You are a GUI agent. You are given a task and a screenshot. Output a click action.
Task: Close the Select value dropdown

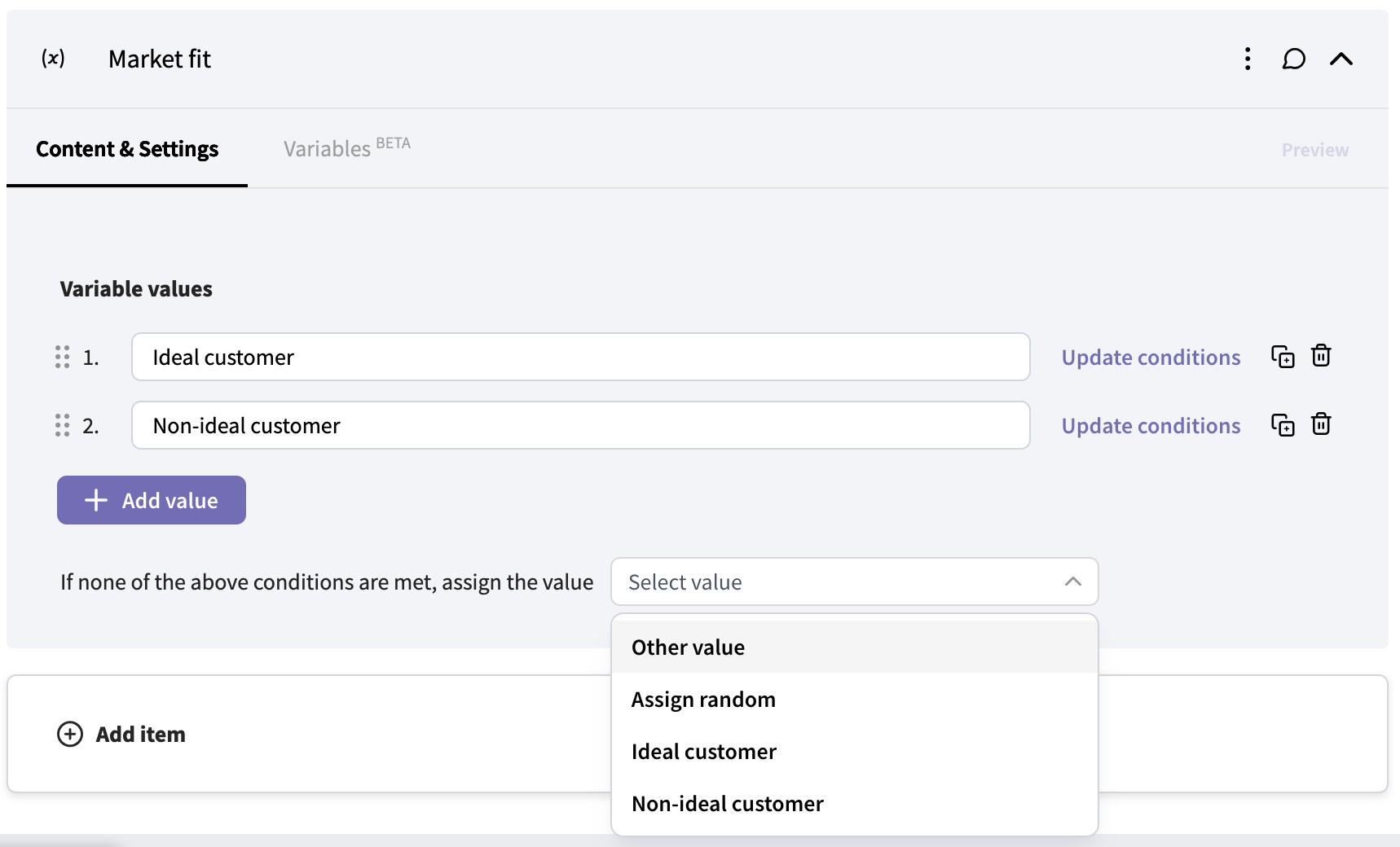(1072, 581)
